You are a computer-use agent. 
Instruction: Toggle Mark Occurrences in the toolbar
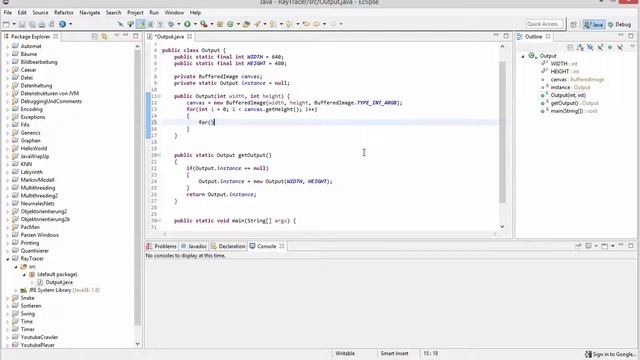coord(141,24)
